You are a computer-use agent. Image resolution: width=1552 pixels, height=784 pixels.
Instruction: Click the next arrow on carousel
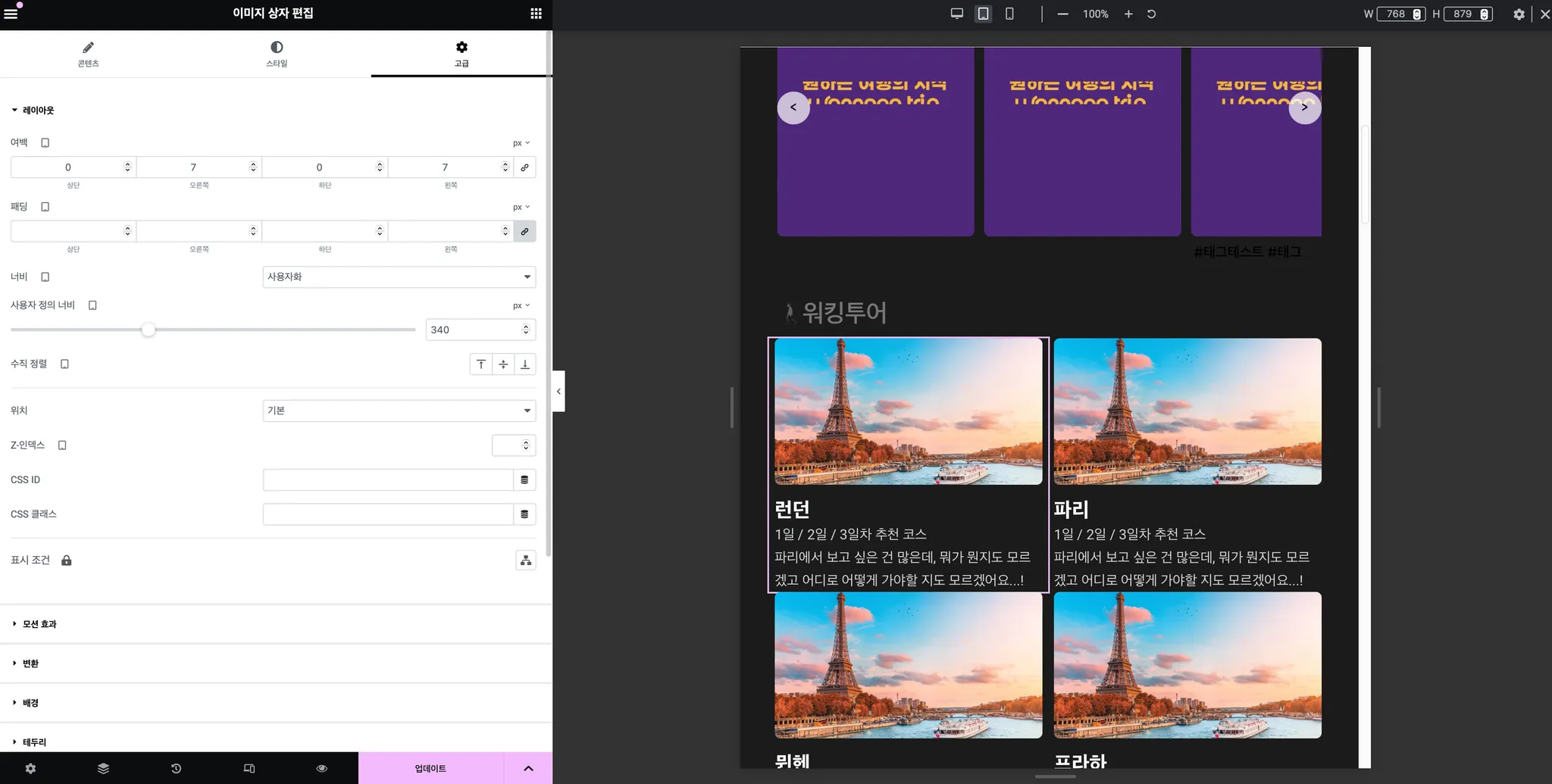[1304, 108]
